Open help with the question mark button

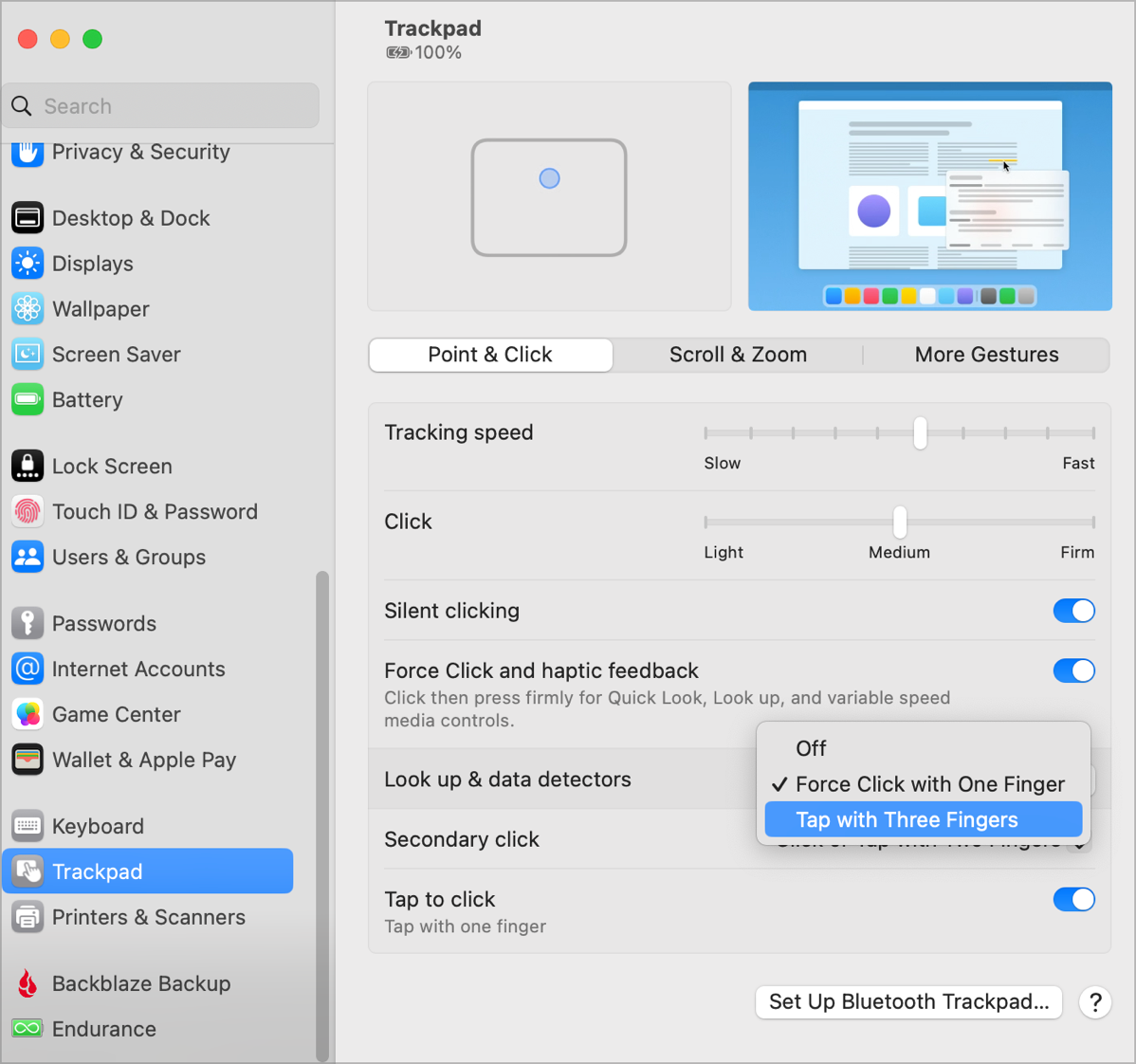tap(1095, 1002)
